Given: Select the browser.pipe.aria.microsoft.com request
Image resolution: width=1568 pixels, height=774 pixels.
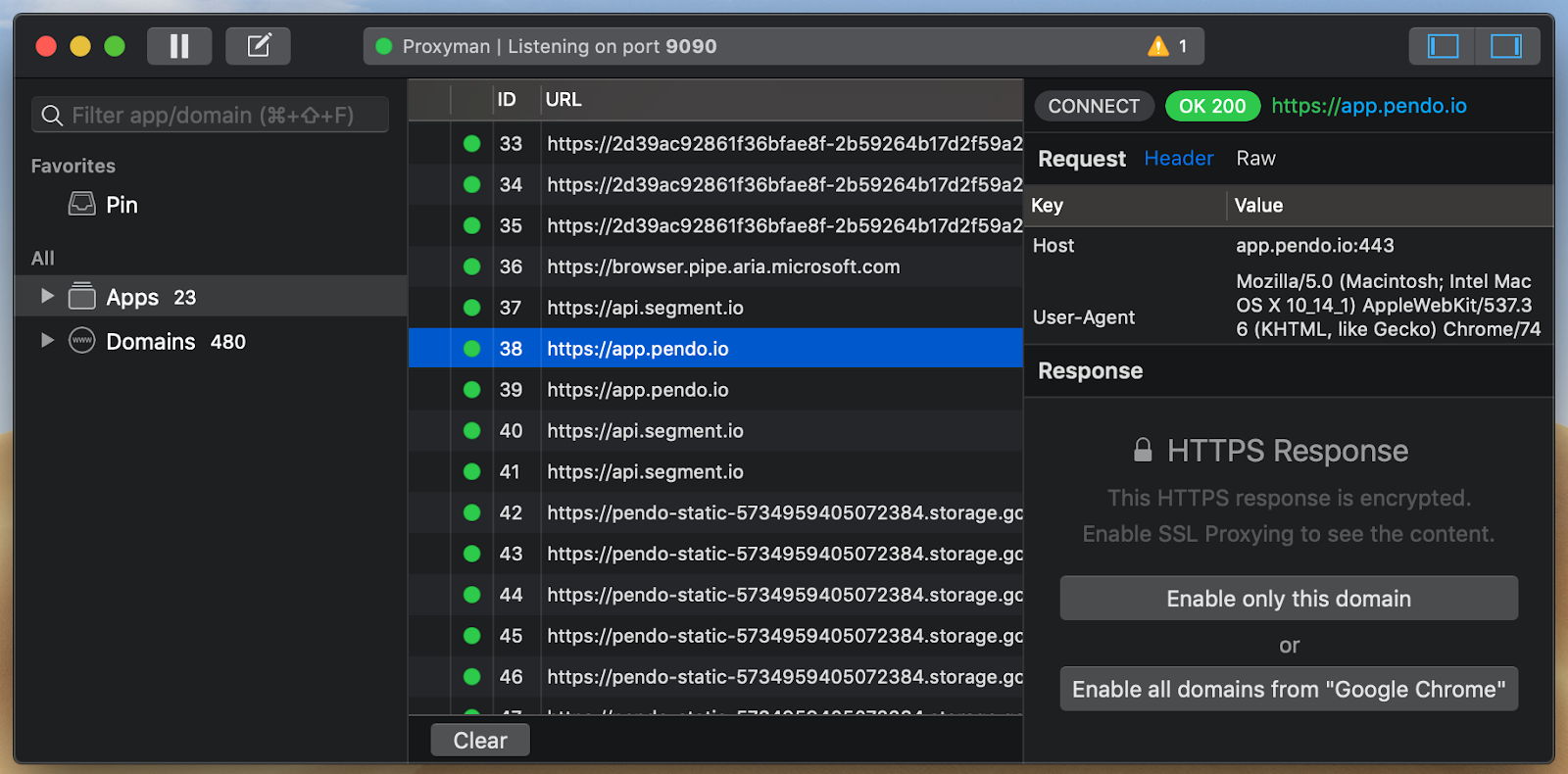Looking at the screenshot, I should click(715, 266).
